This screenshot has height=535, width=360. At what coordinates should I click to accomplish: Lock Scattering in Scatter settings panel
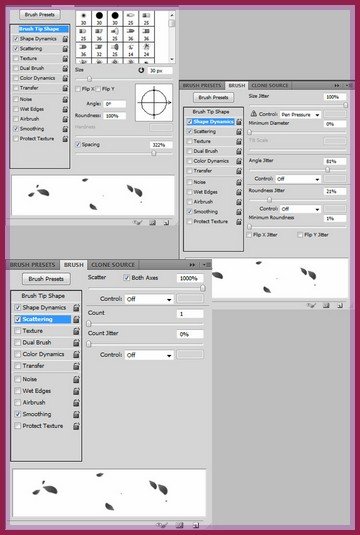76,320
